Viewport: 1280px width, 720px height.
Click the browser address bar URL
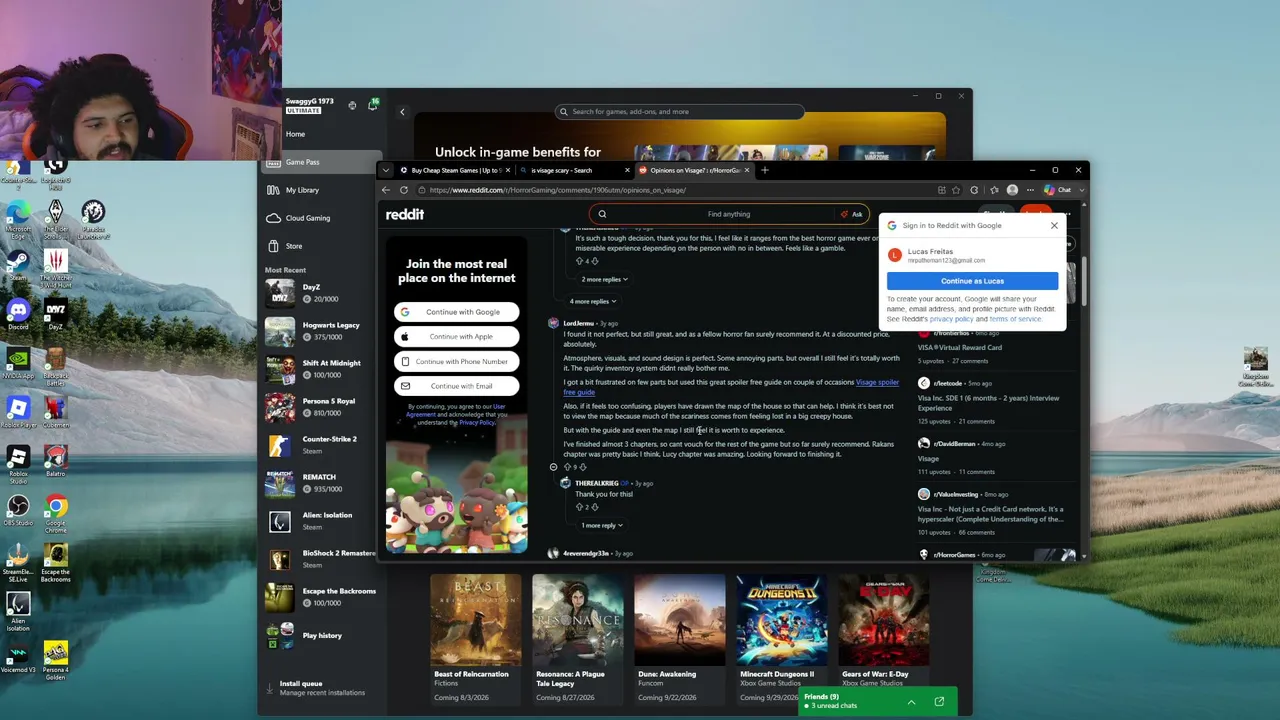click(556, 190)
